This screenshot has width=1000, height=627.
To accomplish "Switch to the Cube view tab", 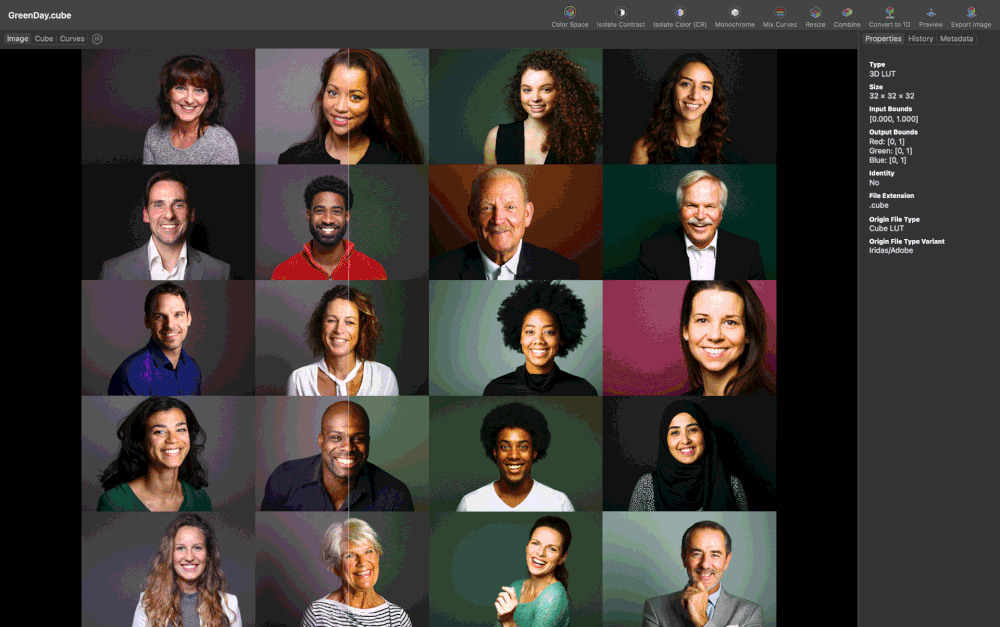I will click(44, 39).
